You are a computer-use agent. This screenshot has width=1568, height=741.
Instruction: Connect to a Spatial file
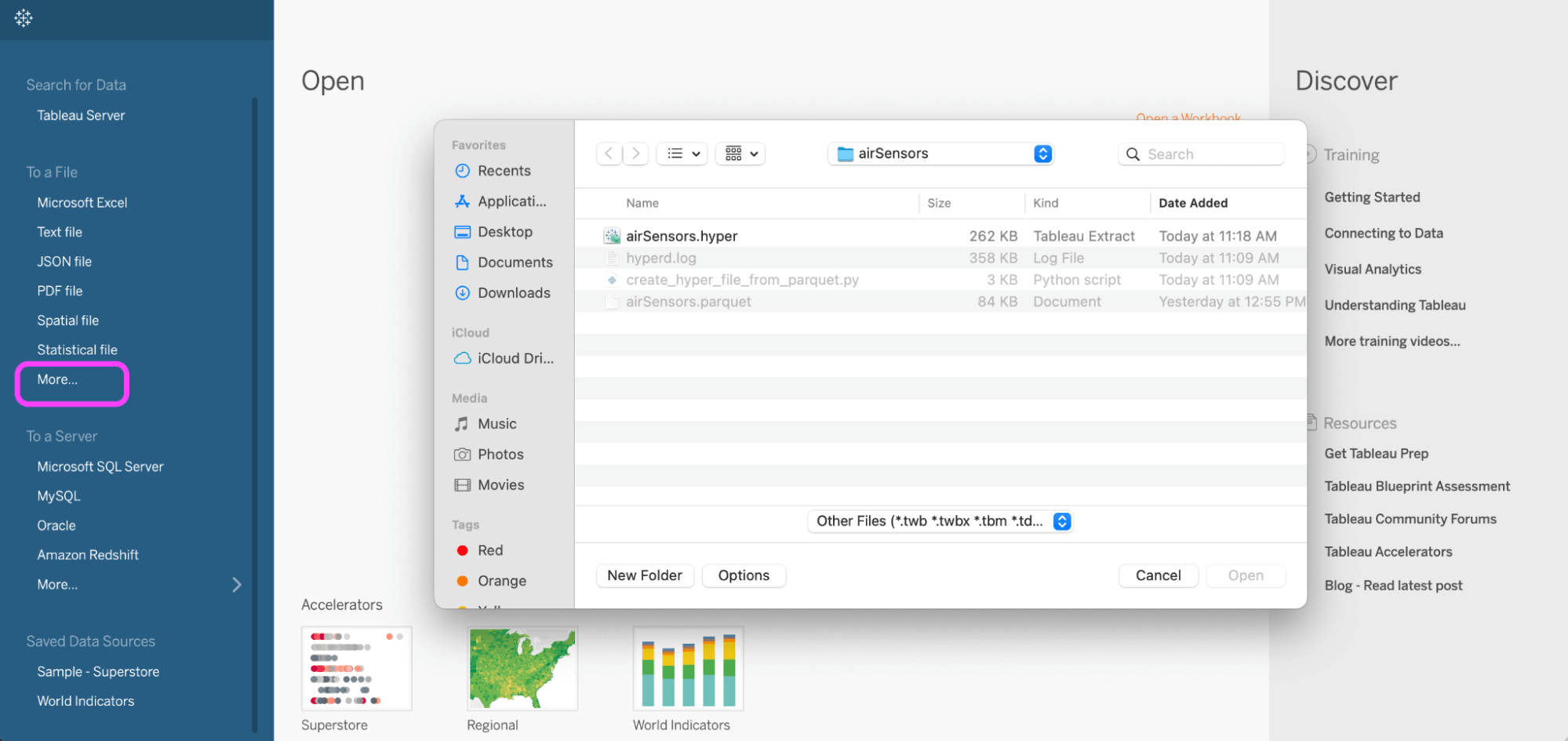click(68, 320)
